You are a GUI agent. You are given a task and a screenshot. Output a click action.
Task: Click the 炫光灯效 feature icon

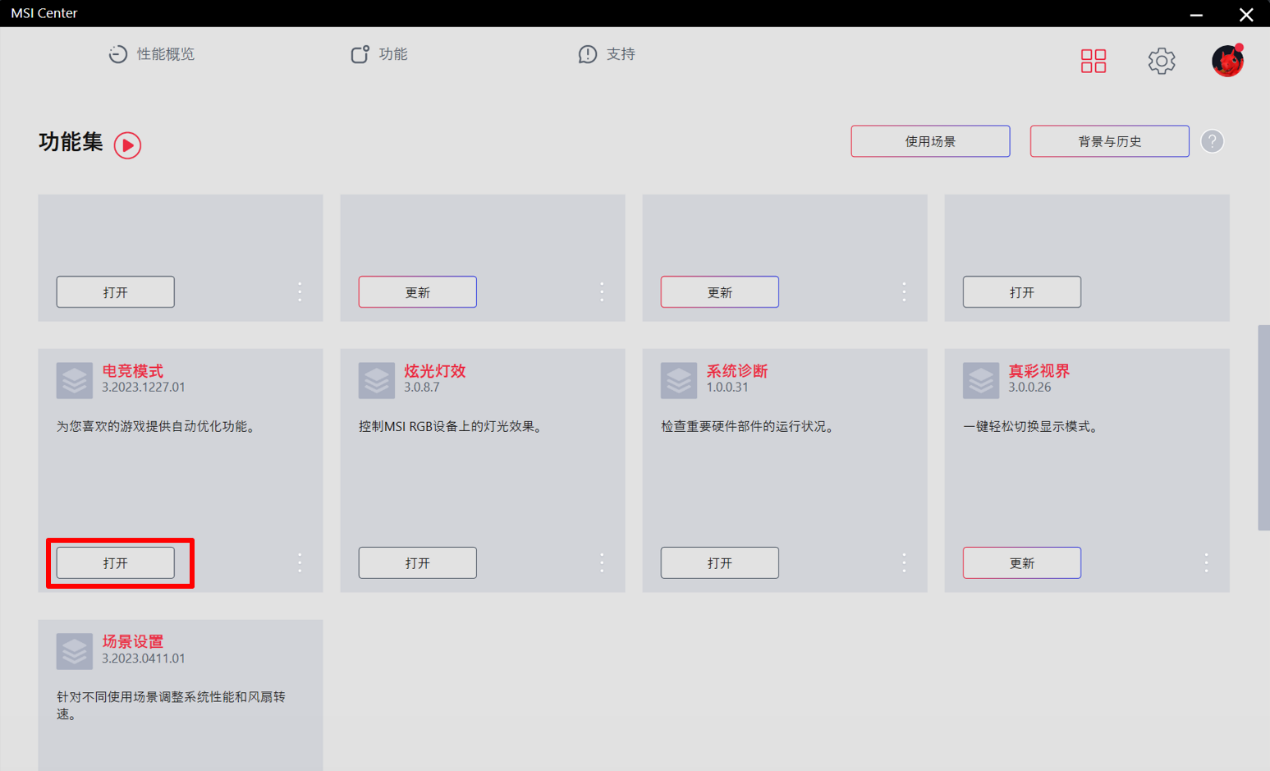point(377,380)
